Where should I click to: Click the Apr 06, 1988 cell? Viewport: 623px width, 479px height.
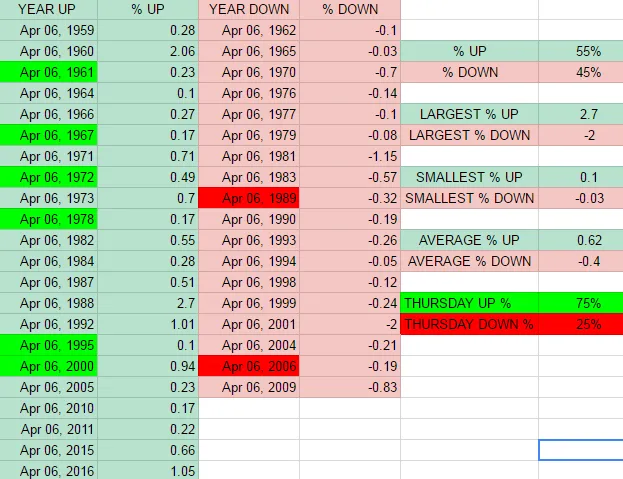coord(48,303)
